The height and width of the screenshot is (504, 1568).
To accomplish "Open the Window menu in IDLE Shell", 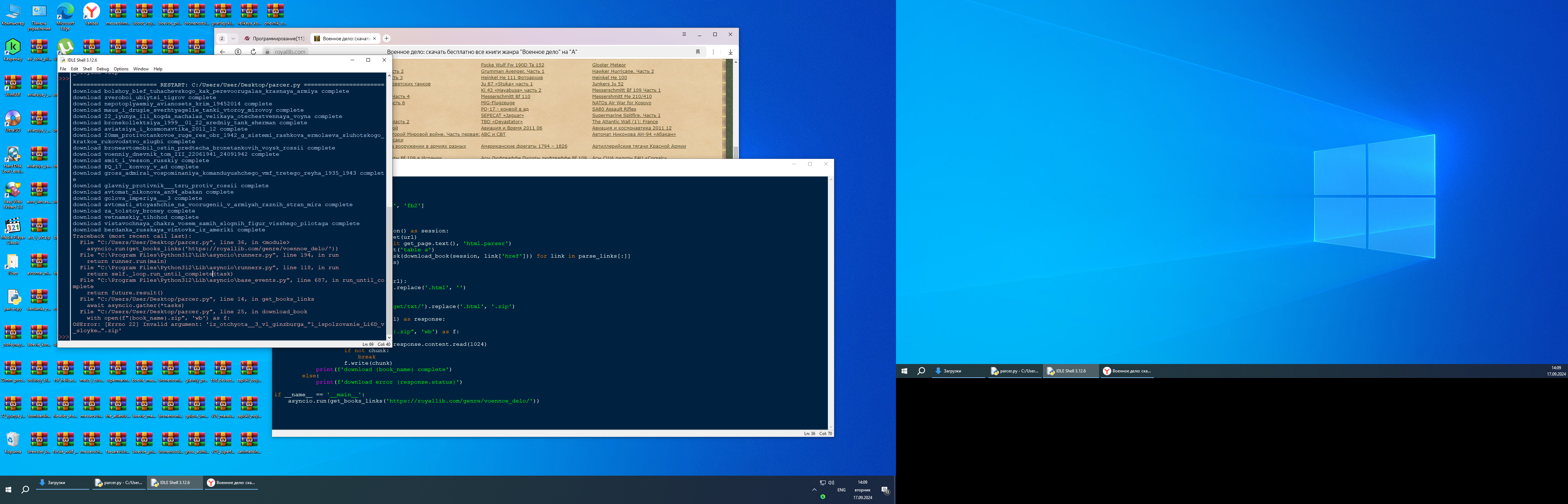I will [141, 69].
